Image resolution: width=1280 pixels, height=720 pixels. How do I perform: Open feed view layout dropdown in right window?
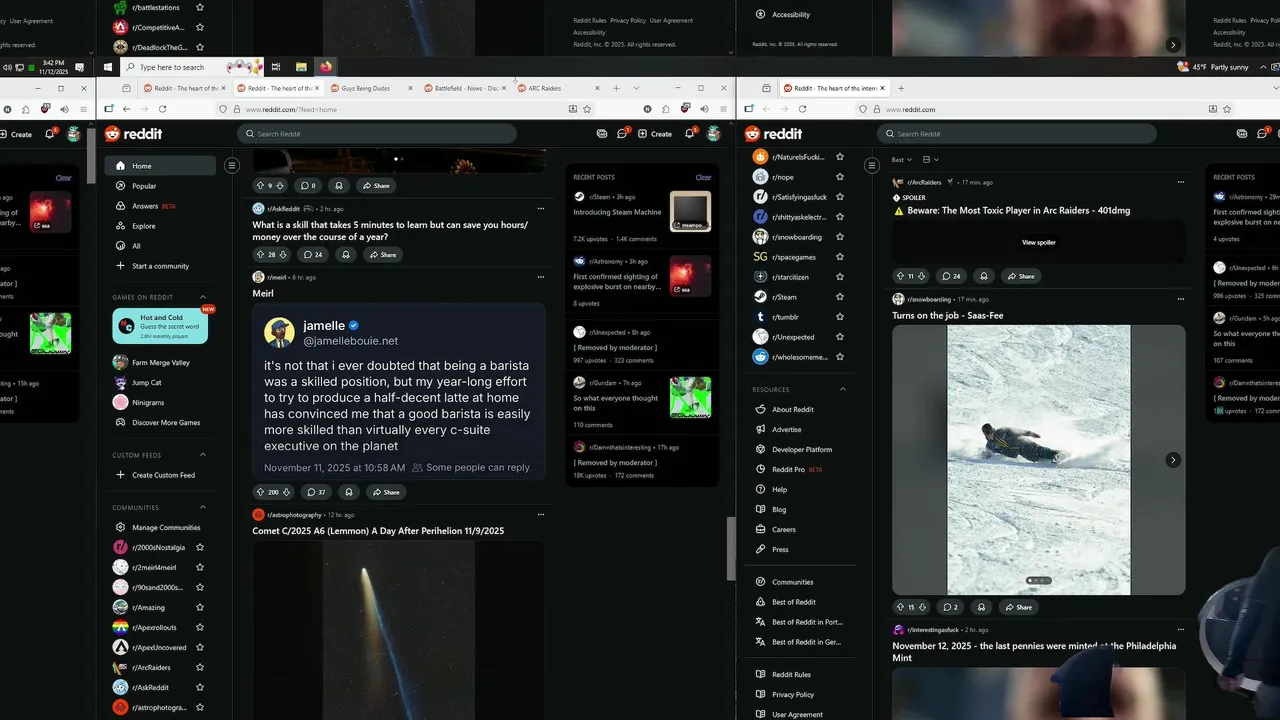[x=931, y=160]
